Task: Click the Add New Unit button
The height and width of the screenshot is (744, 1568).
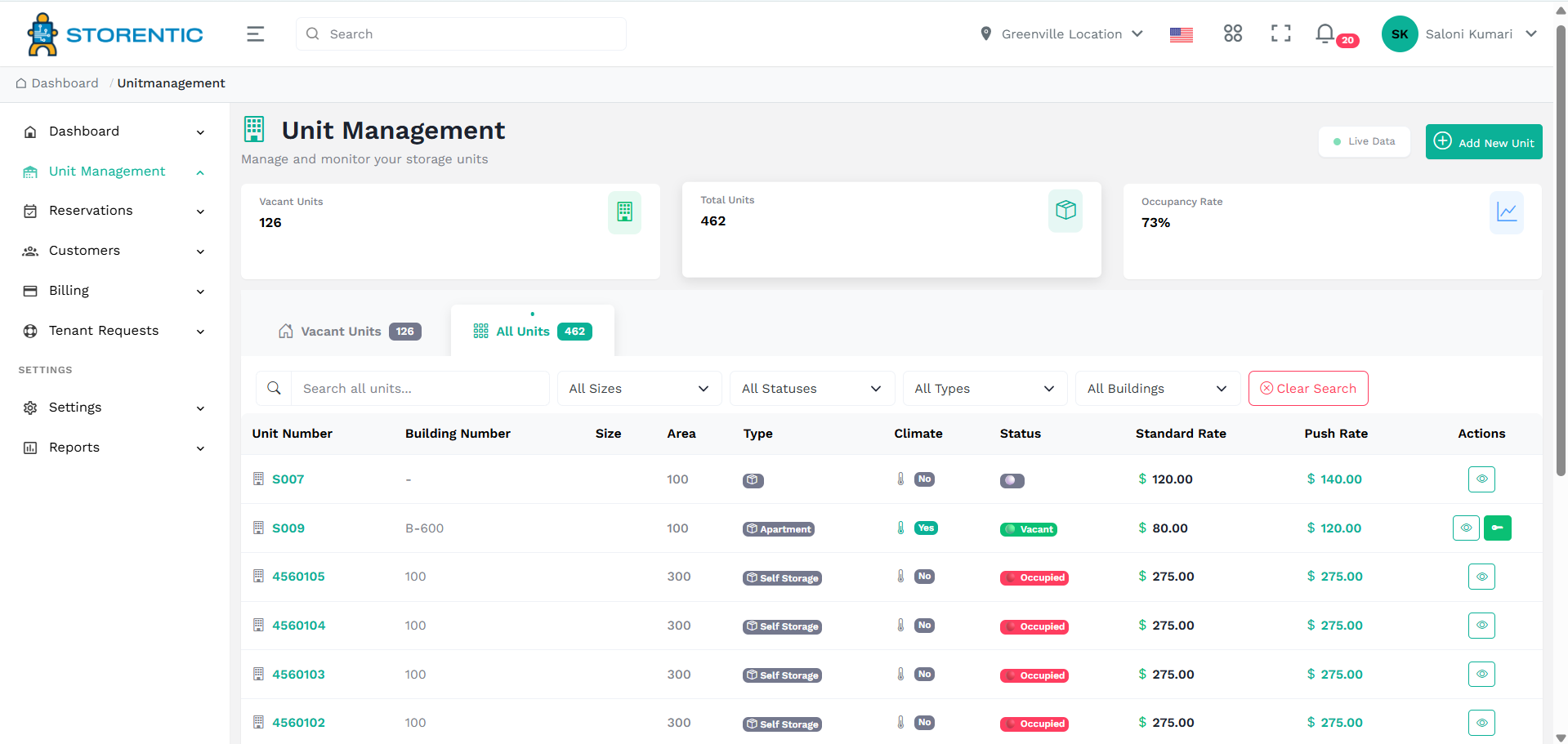Action: coord(1483,141)
